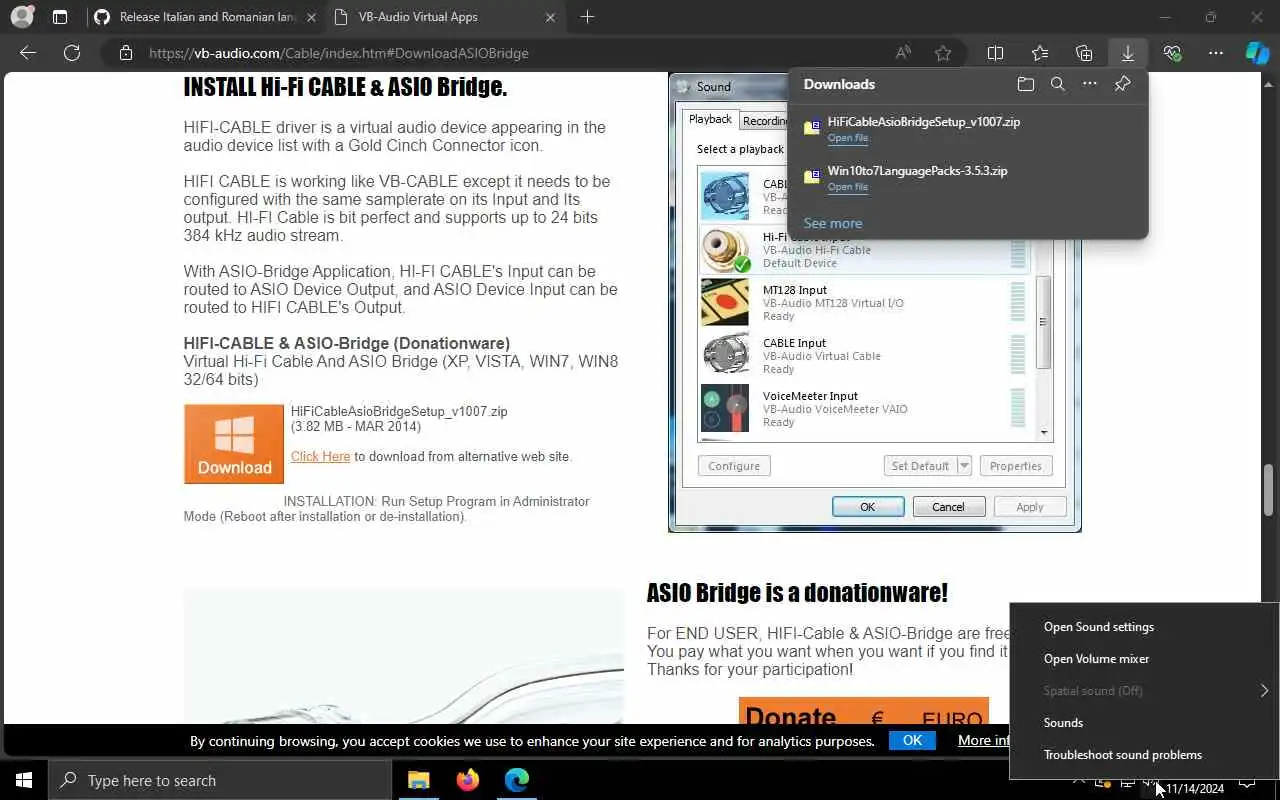Open a new browser tab

(587, 17)
